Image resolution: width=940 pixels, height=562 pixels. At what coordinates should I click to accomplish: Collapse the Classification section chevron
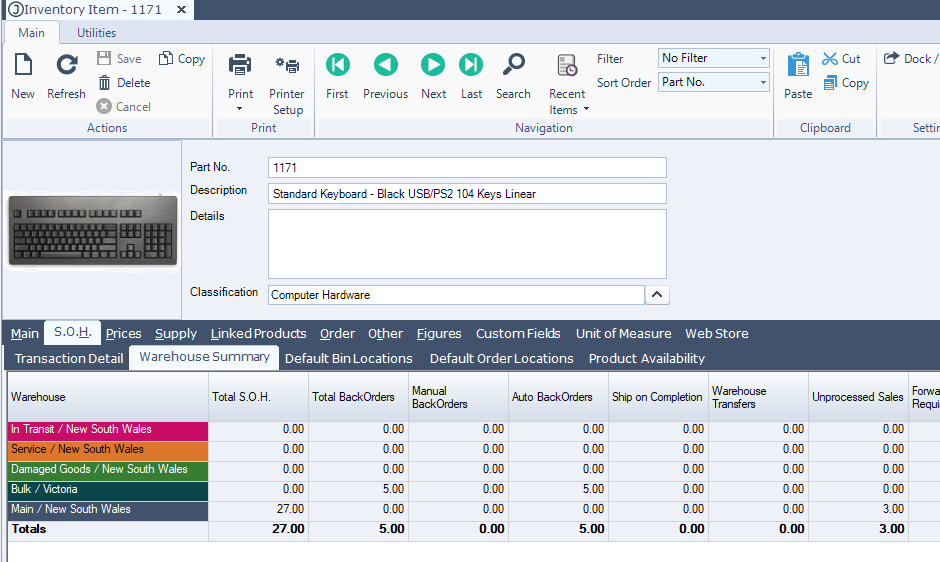(657, 295)
